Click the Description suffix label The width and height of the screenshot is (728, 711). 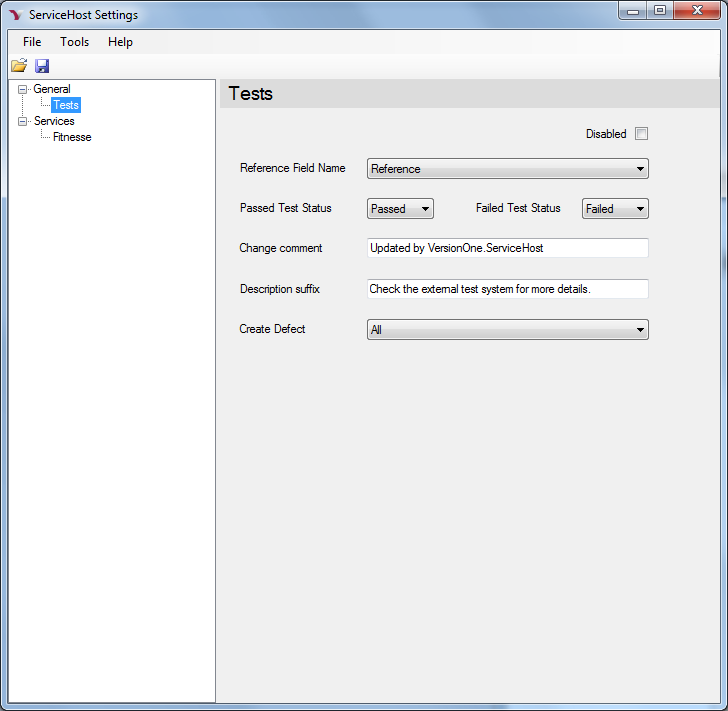(280, 289)
